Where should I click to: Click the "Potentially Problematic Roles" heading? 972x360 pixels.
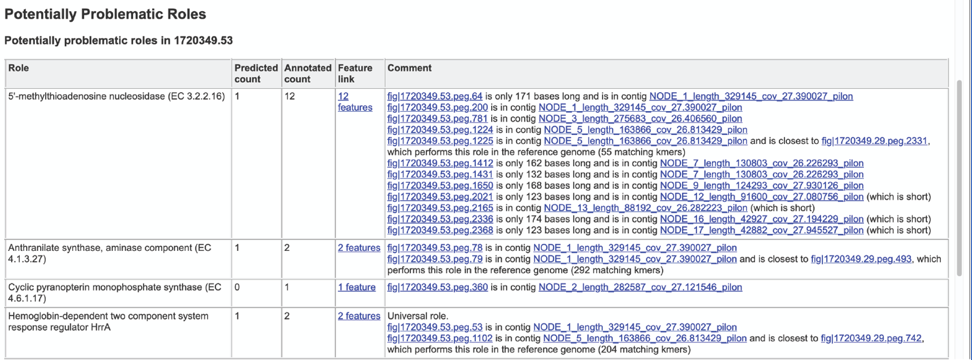coord(105,14)
